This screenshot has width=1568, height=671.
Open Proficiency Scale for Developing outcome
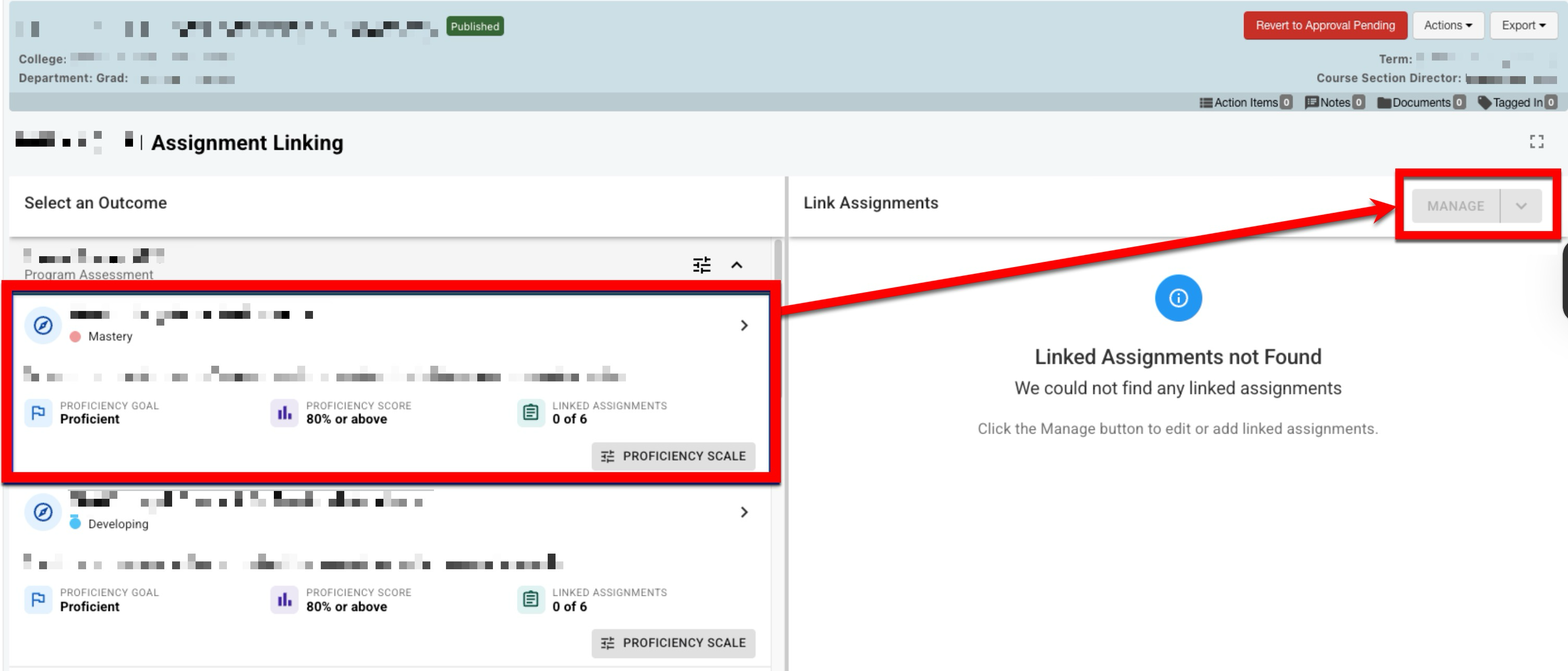click(673, 643)
